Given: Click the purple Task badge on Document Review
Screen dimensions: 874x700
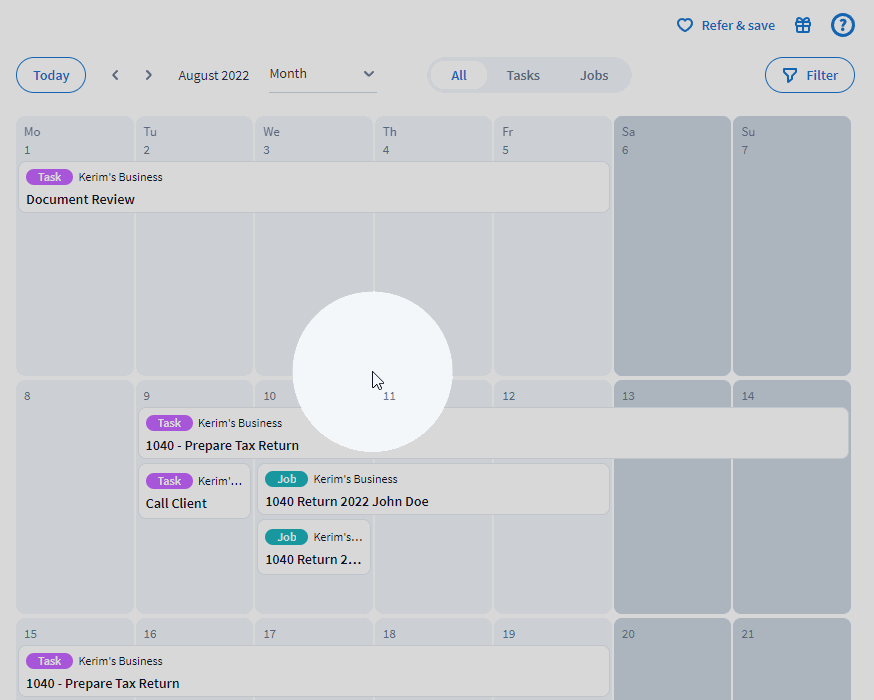Looking at the screenshot, I should pyautogui.click(x=50, y=177).
